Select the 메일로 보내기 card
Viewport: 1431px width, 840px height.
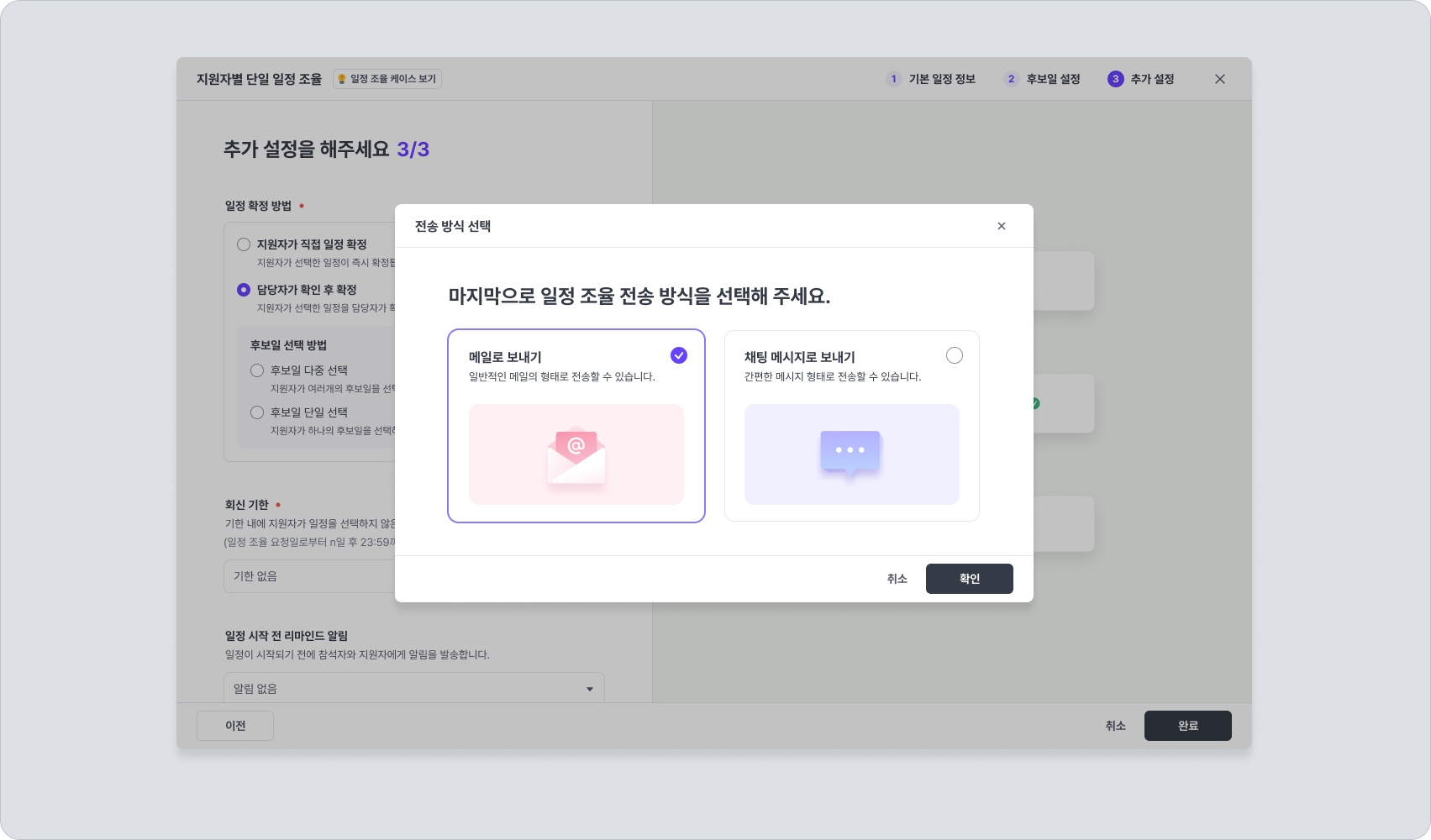pos(576,426)
